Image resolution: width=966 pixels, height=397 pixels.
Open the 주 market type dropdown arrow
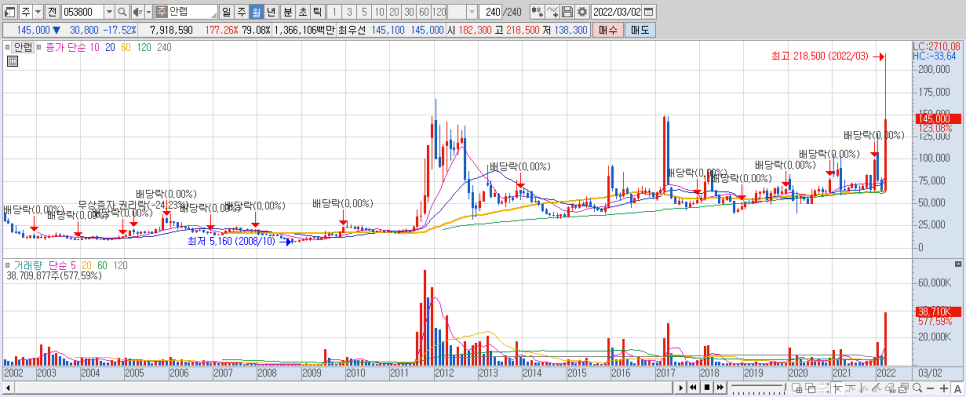click(x=38, y=12)
